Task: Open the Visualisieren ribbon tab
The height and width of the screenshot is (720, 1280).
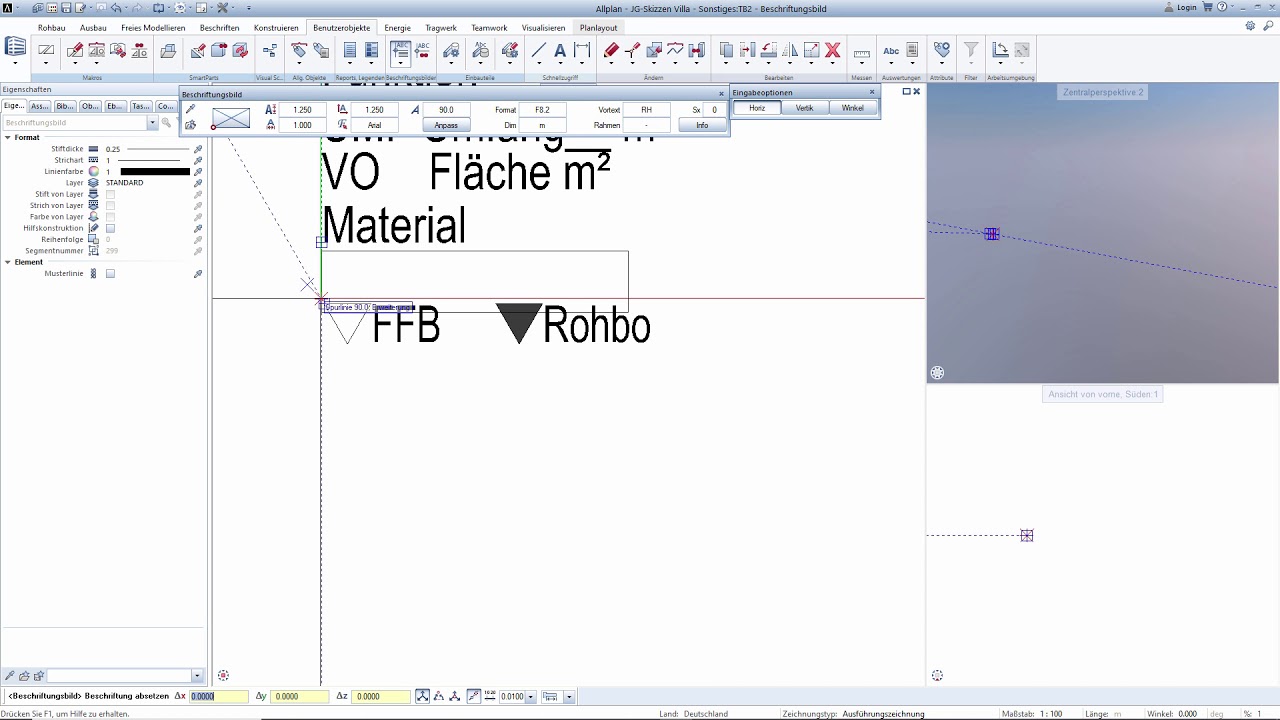Action: click(x=543, y=28)
